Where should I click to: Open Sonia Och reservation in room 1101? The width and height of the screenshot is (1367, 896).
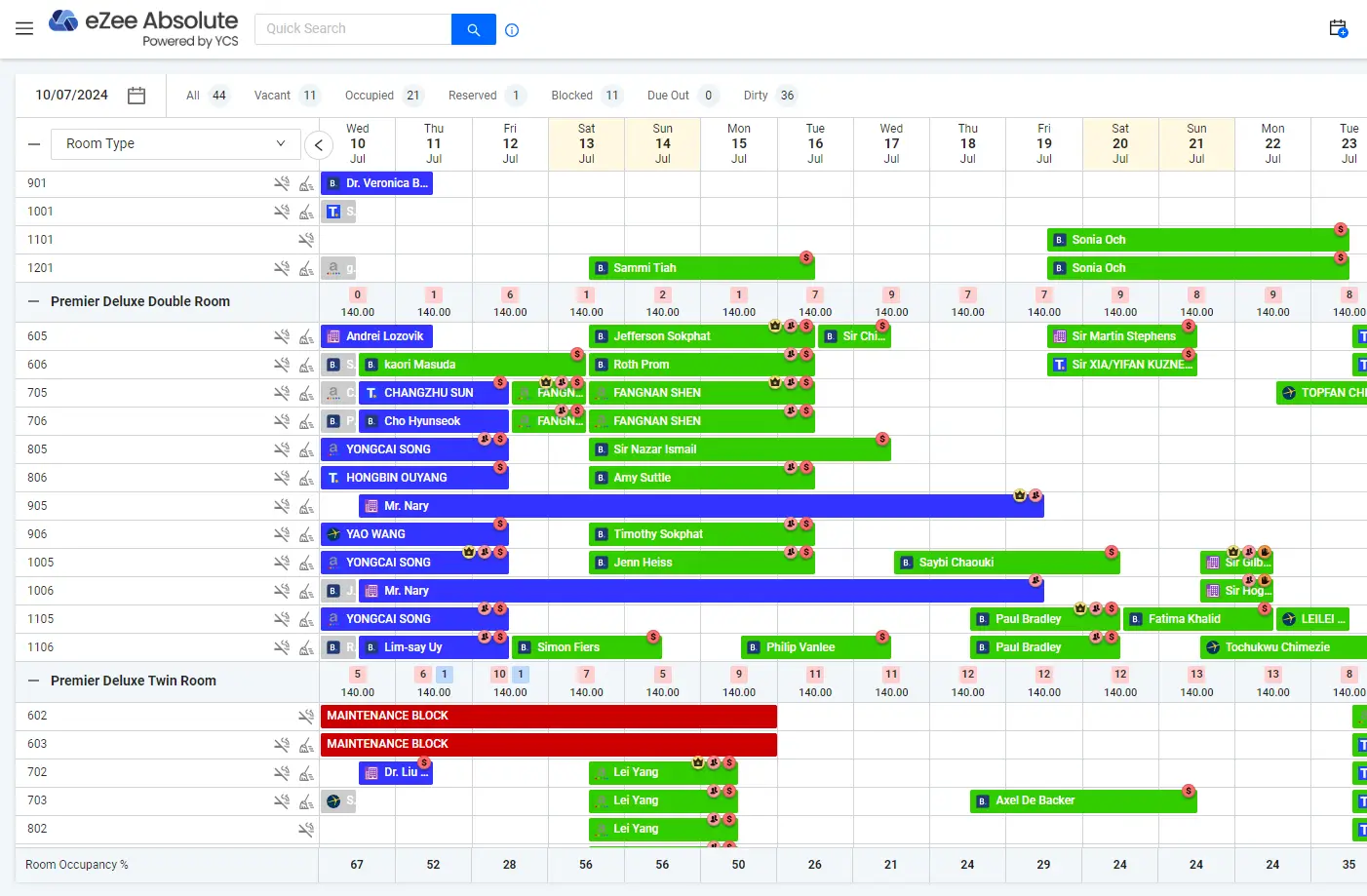click(1197, 240)
